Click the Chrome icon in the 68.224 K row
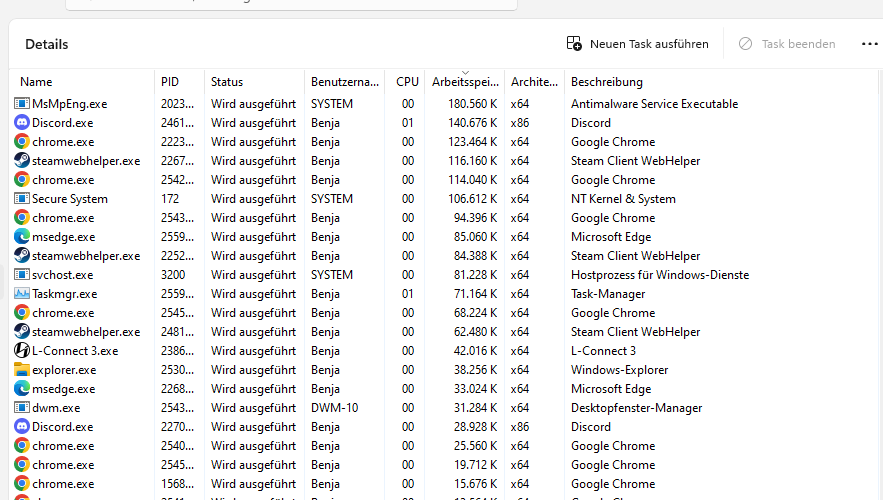 point(21,312)
